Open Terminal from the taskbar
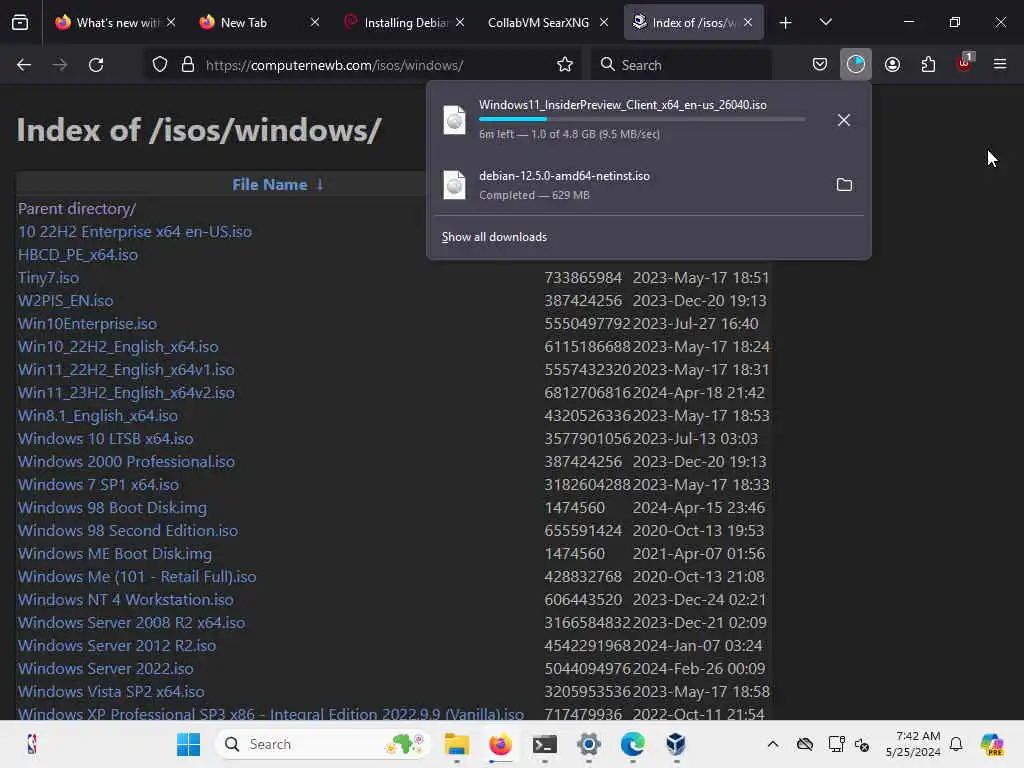 click(x=544, y=744)
